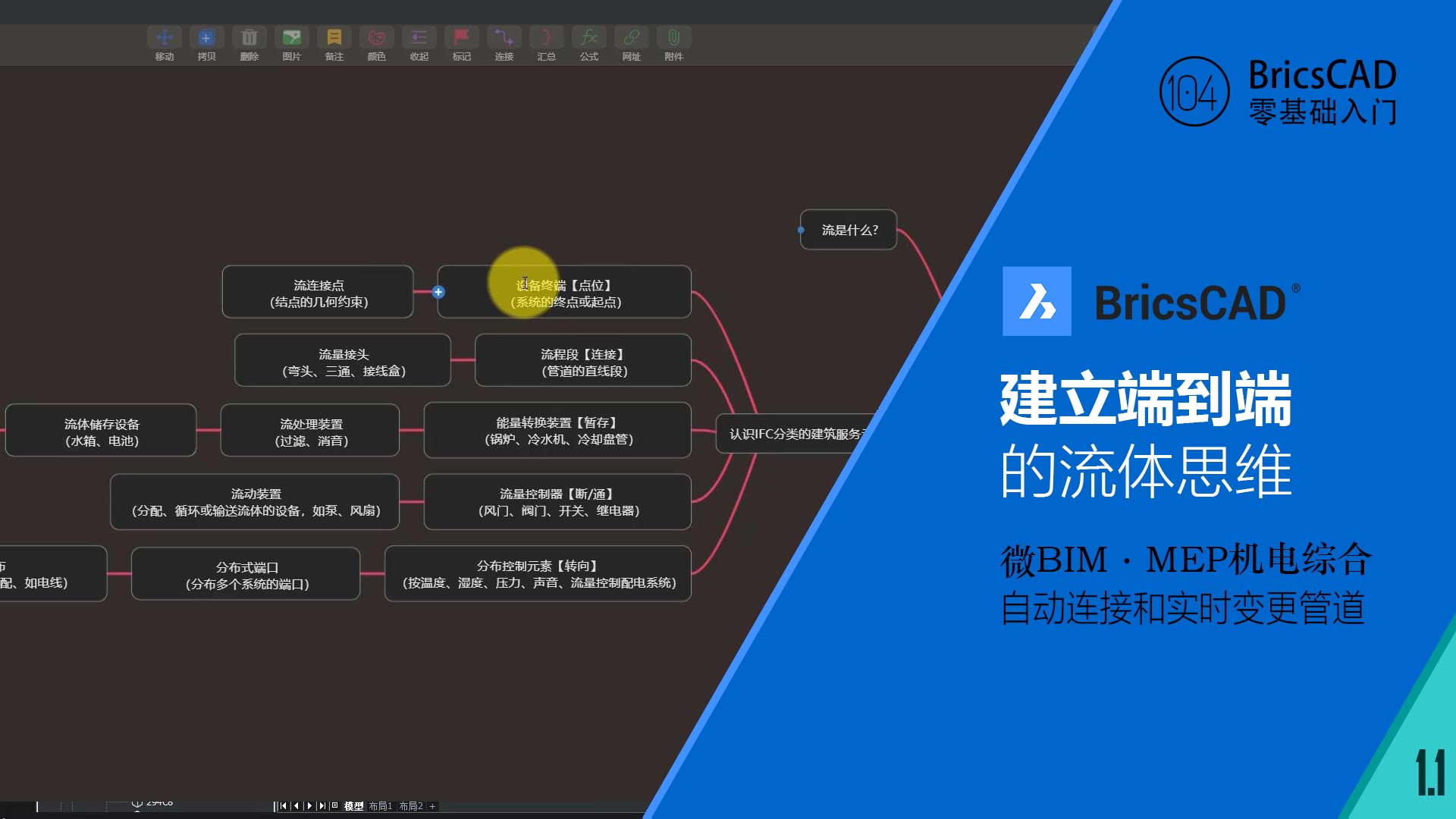Click the 移动 (Move) toolbar icon
The height and width of the screenshot is (819, 1456).
tap(165, 38)
